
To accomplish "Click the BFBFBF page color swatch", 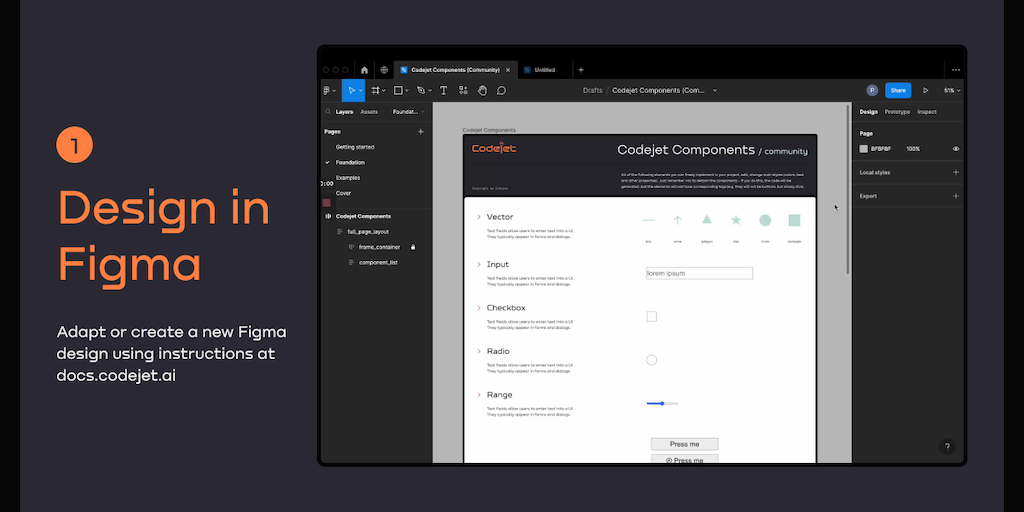I will coord(864,148).
